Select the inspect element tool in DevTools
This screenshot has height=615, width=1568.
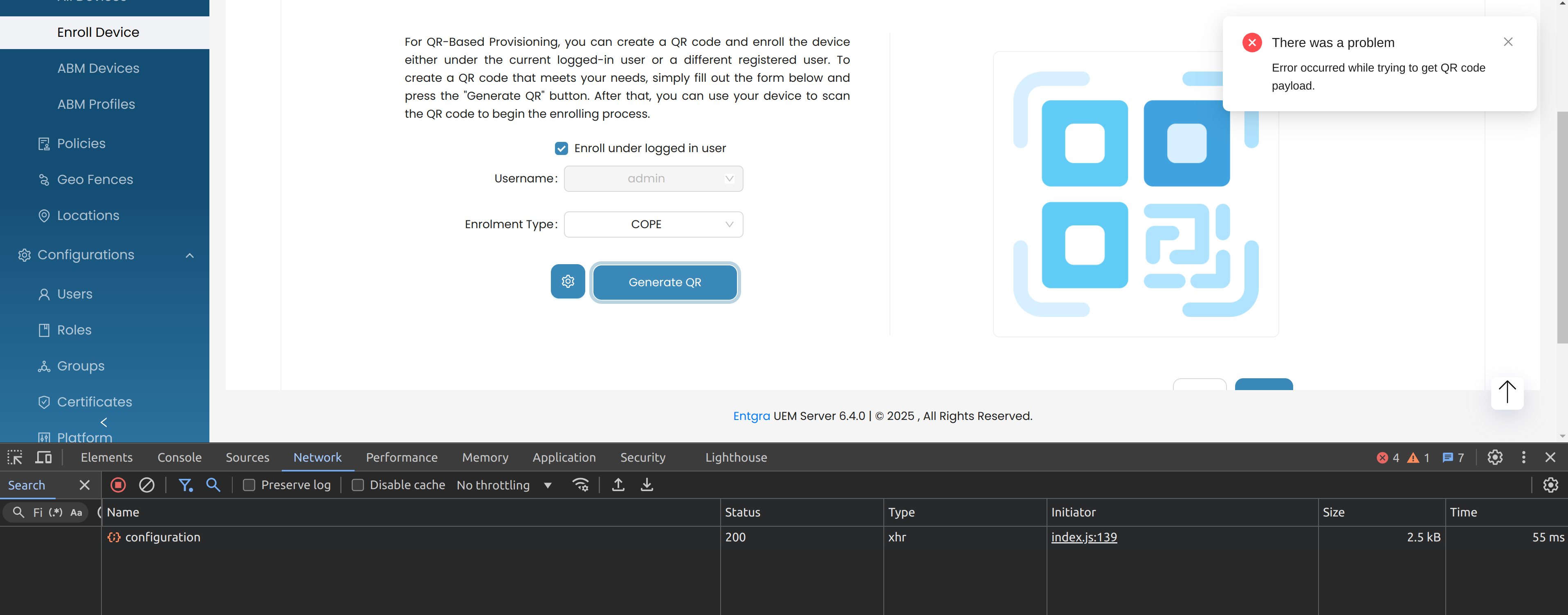(x=15, y=458)
